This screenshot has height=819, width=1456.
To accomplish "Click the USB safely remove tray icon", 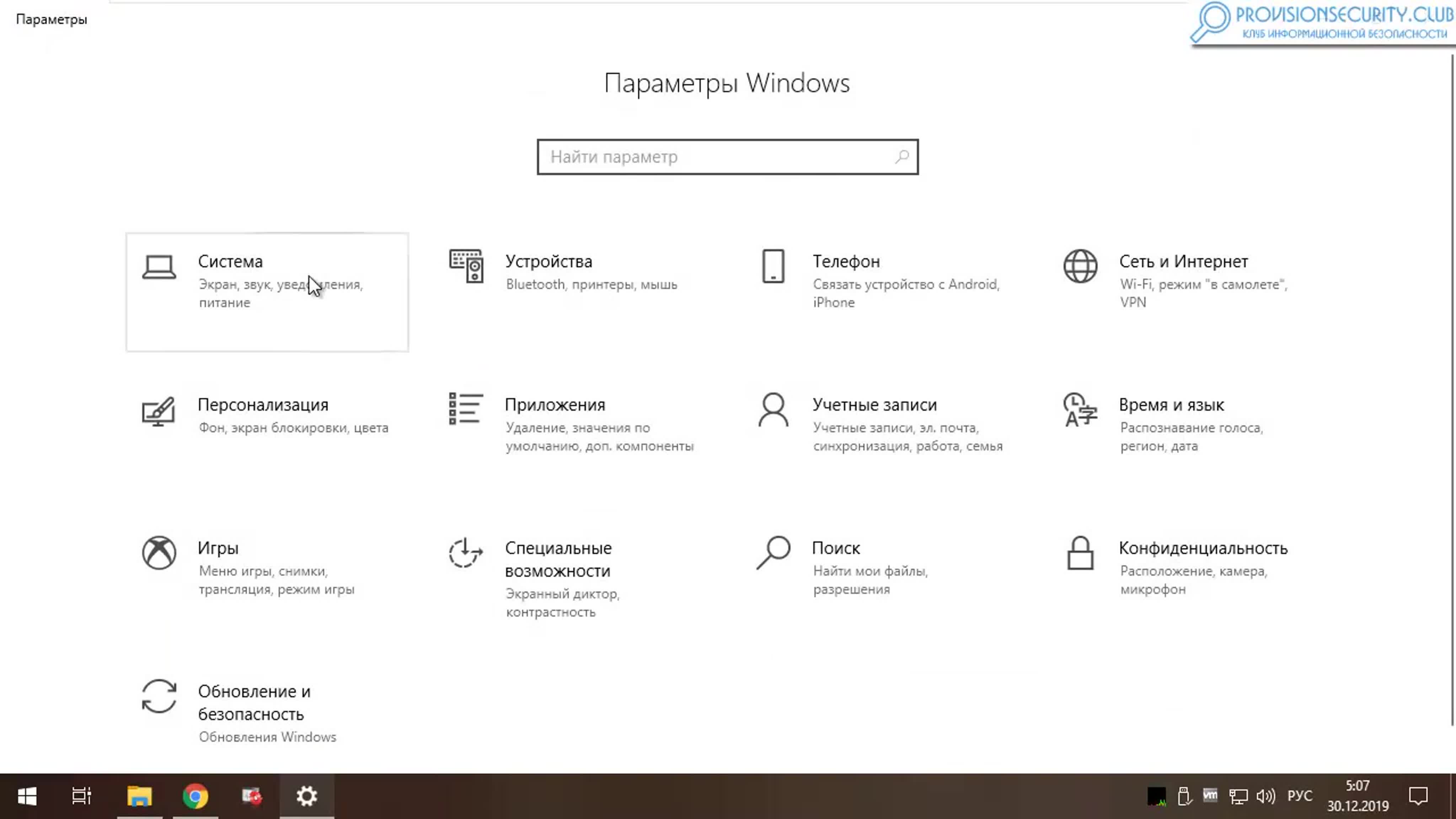I will (1184, 796).
